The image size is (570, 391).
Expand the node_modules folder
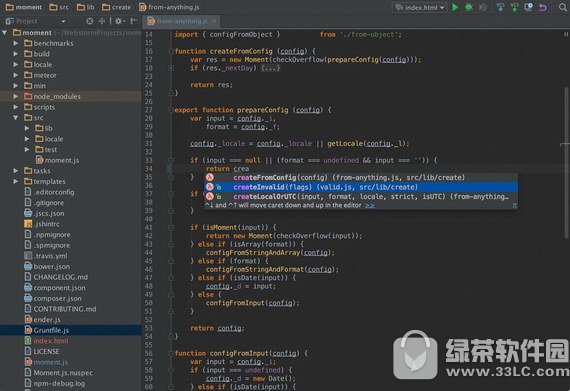16,96
